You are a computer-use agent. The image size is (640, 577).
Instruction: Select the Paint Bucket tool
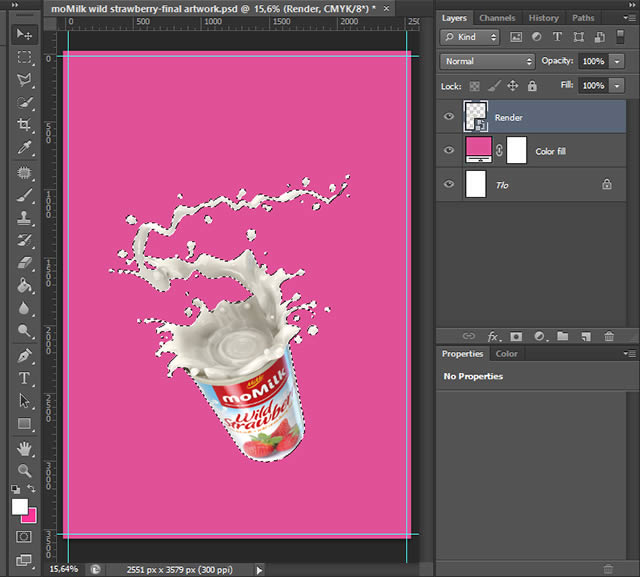24,285
